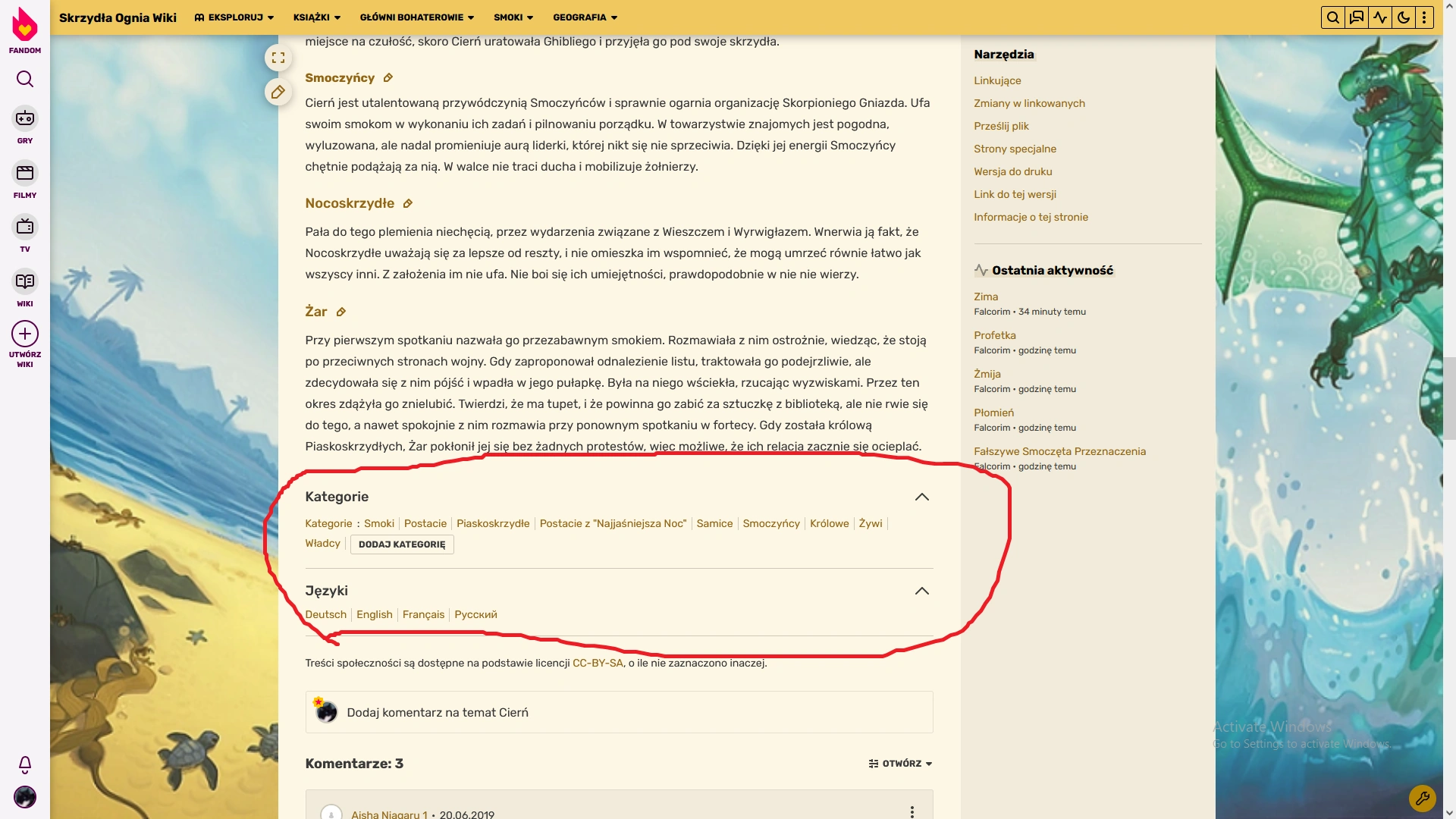The image size is (1456, 819).
Task: Open the Książki menu
Action: (316, 17)
